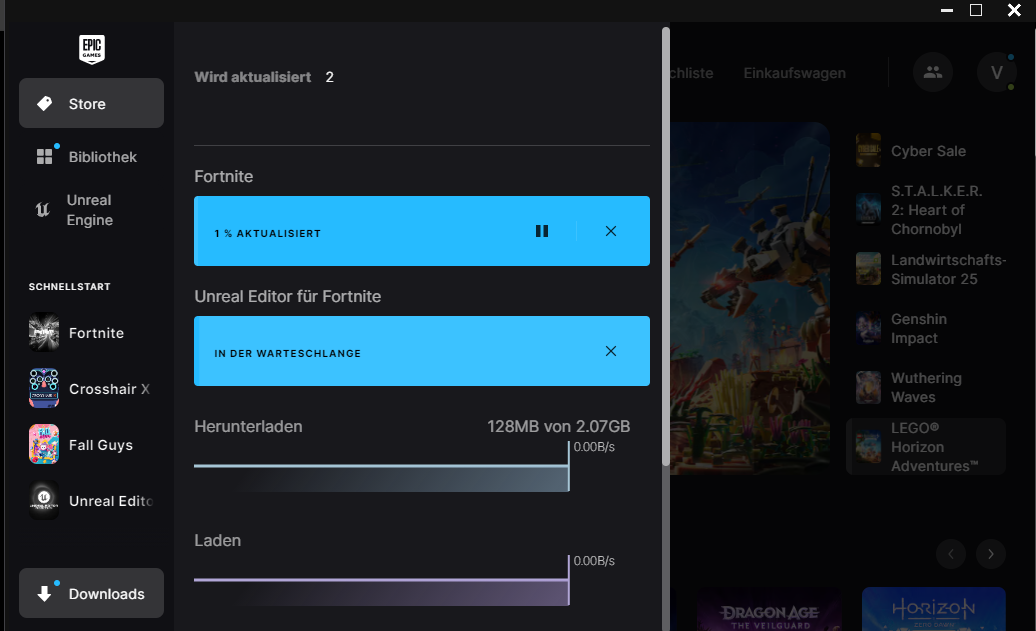
Task: Select LEGO Horizon Adventures entry
Action: click(x=926, y=447)
